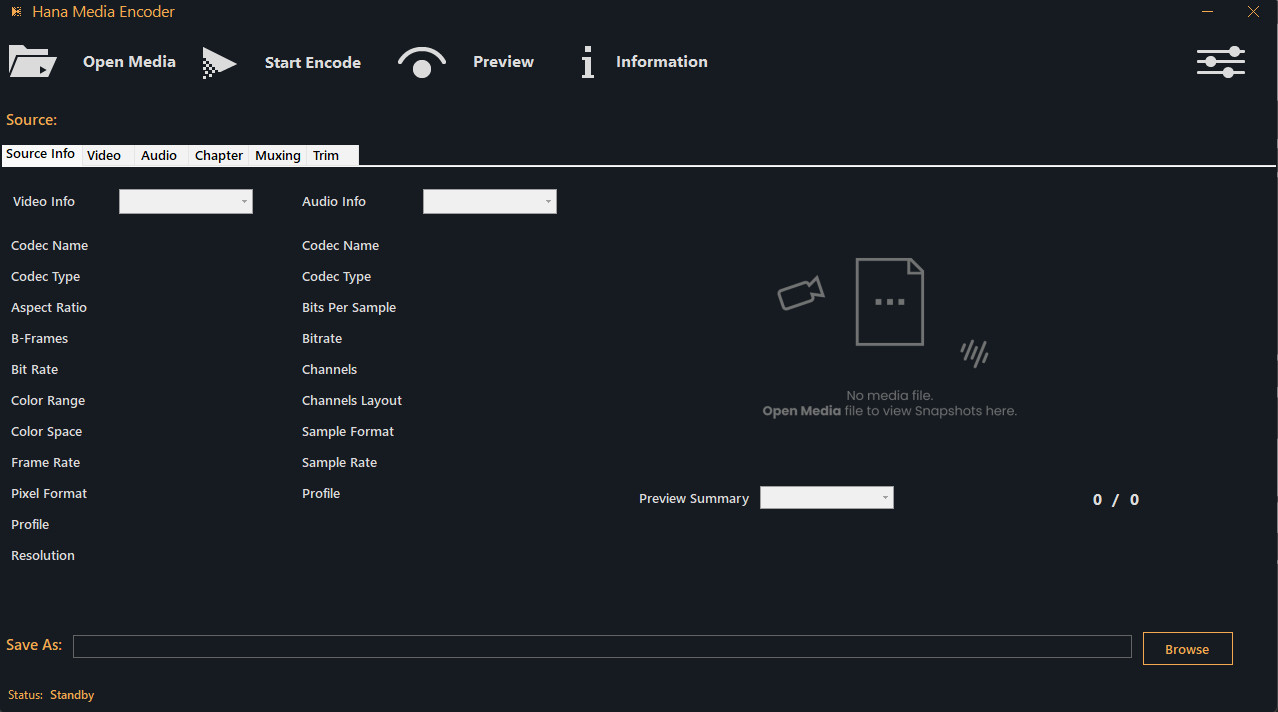Viewport: 1278px width, 712px height.
Task: Click the Save As path input field
Action: (602, 646)
